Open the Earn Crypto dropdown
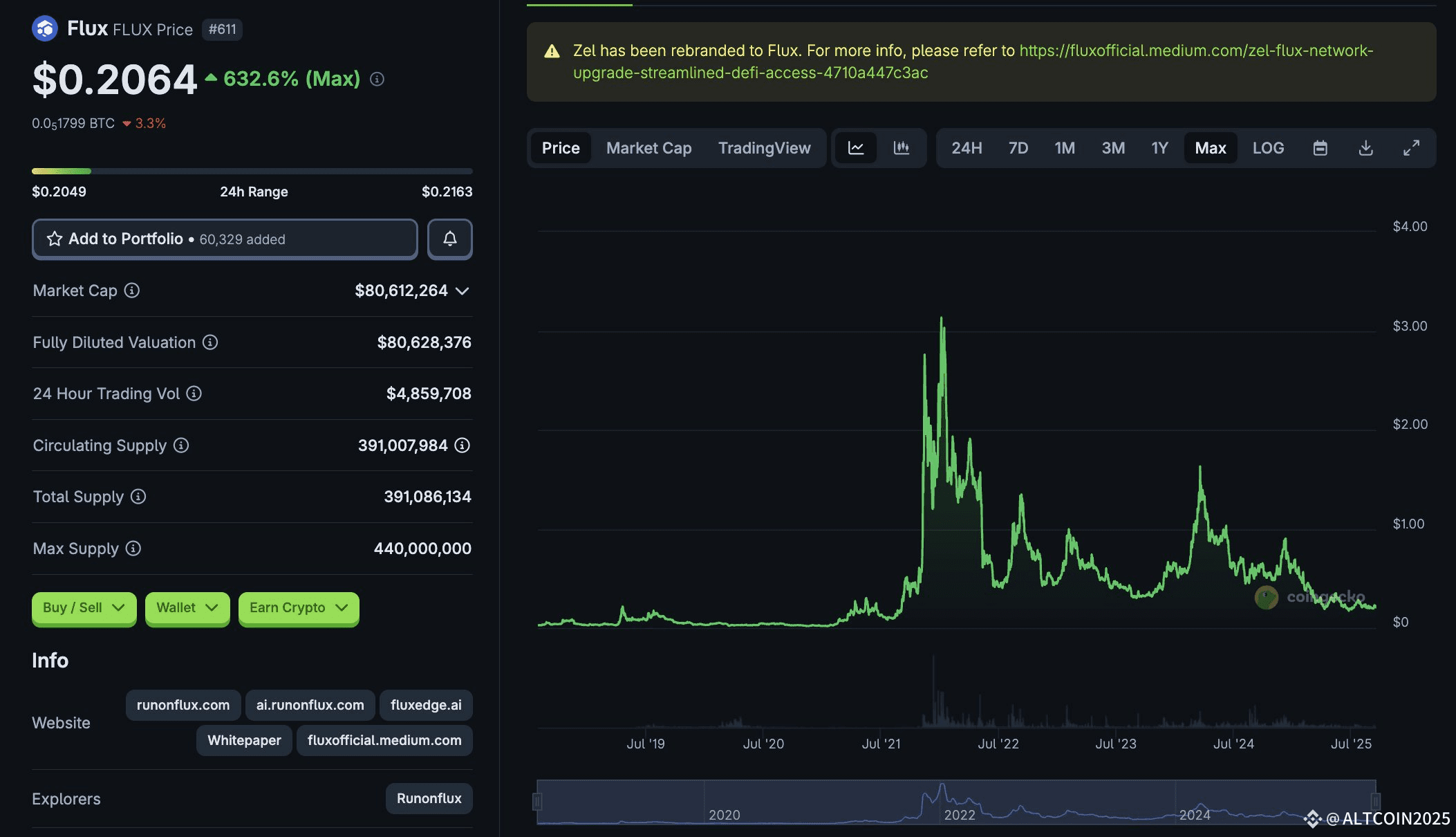 (298, 608)
